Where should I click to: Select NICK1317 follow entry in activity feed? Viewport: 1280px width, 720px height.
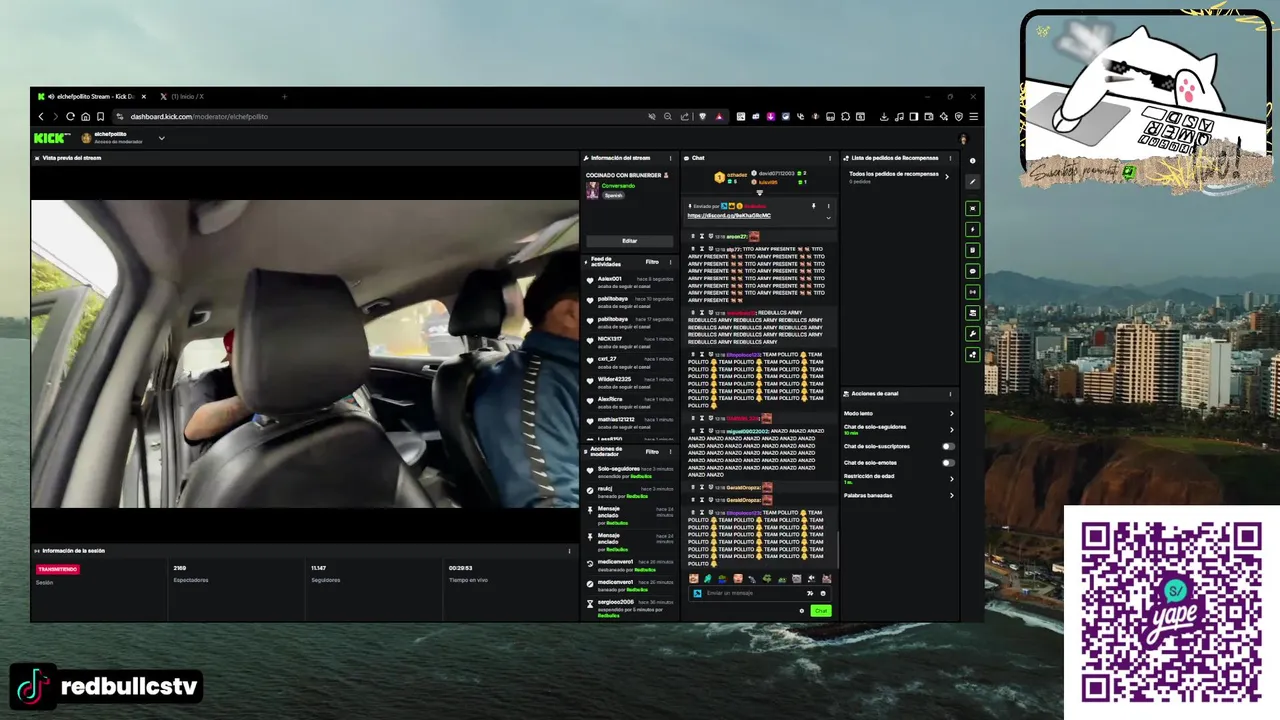630,342
